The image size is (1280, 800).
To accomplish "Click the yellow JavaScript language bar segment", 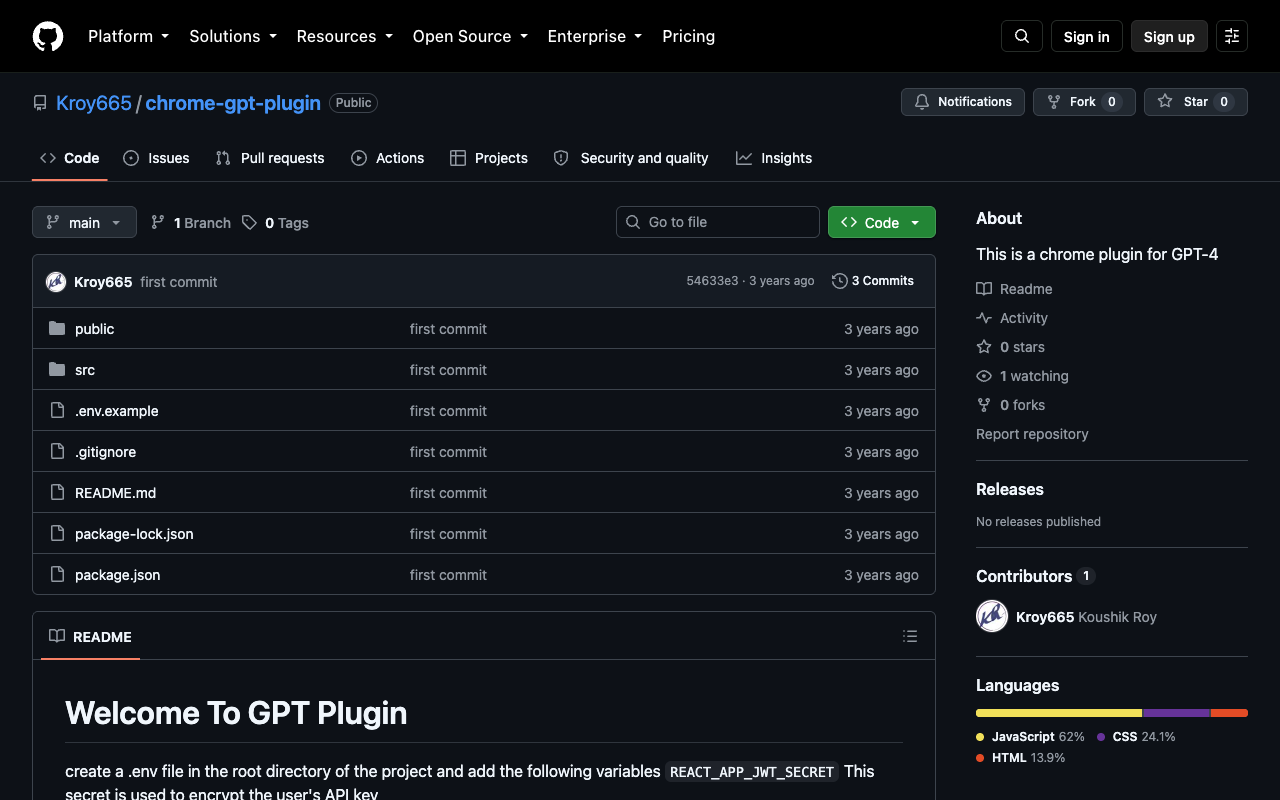I will [1059, 713].
